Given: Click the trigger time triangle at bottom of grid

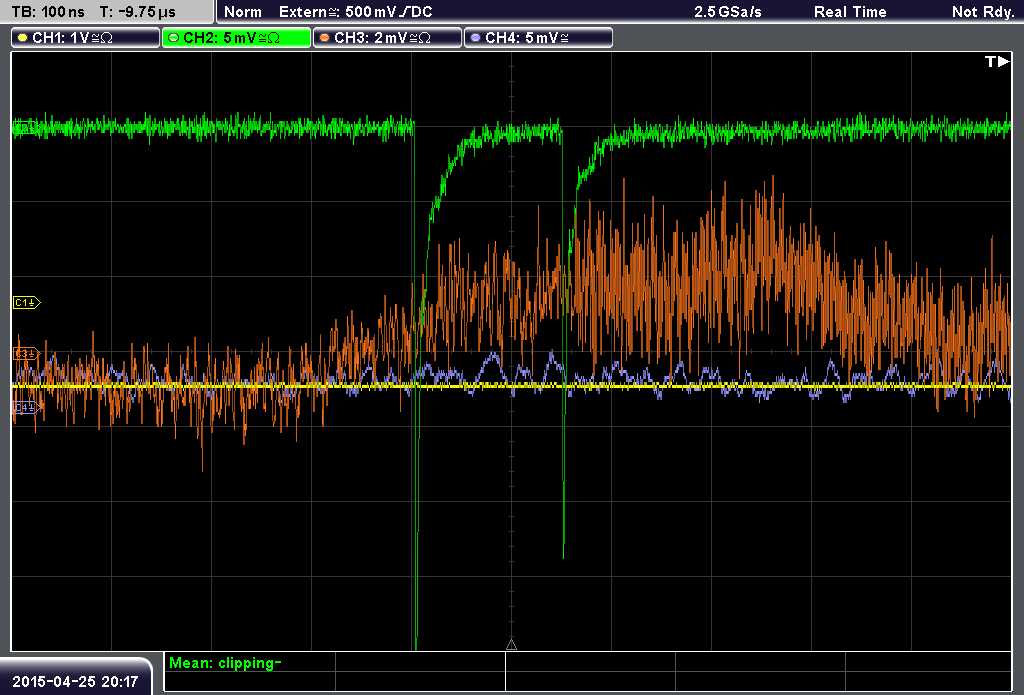Looking at the screenshot, I should click(511, 645).
